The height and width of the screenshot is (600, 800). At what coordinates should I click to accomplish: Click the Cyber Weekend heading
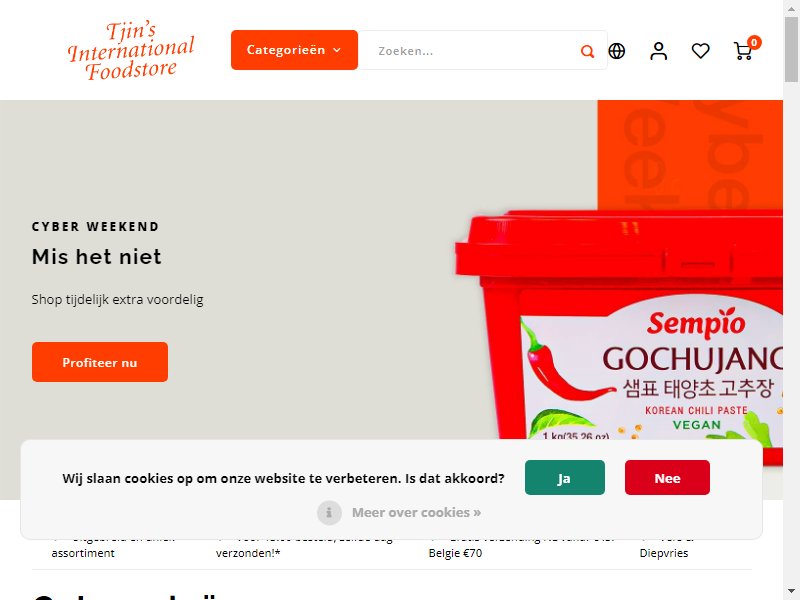click(95, 227)
